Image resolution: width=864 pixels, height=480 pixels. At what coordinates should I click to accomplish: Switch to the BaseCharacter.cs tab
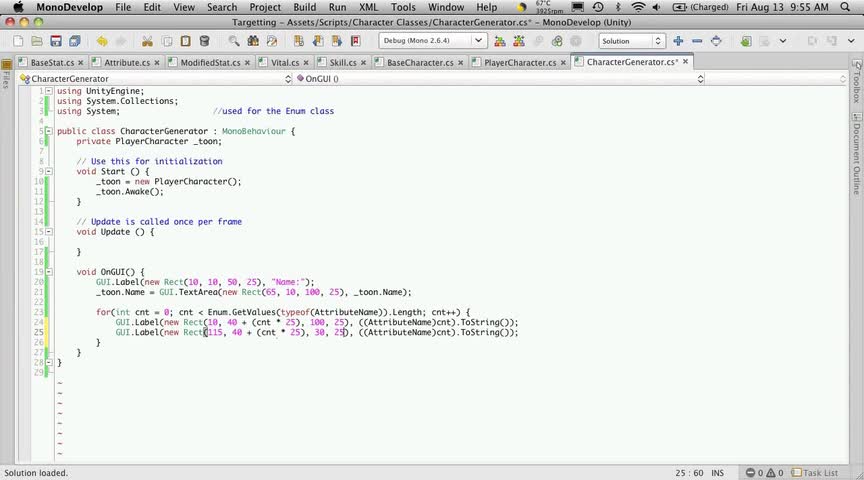pyautogui.click(x=419, y=62)
